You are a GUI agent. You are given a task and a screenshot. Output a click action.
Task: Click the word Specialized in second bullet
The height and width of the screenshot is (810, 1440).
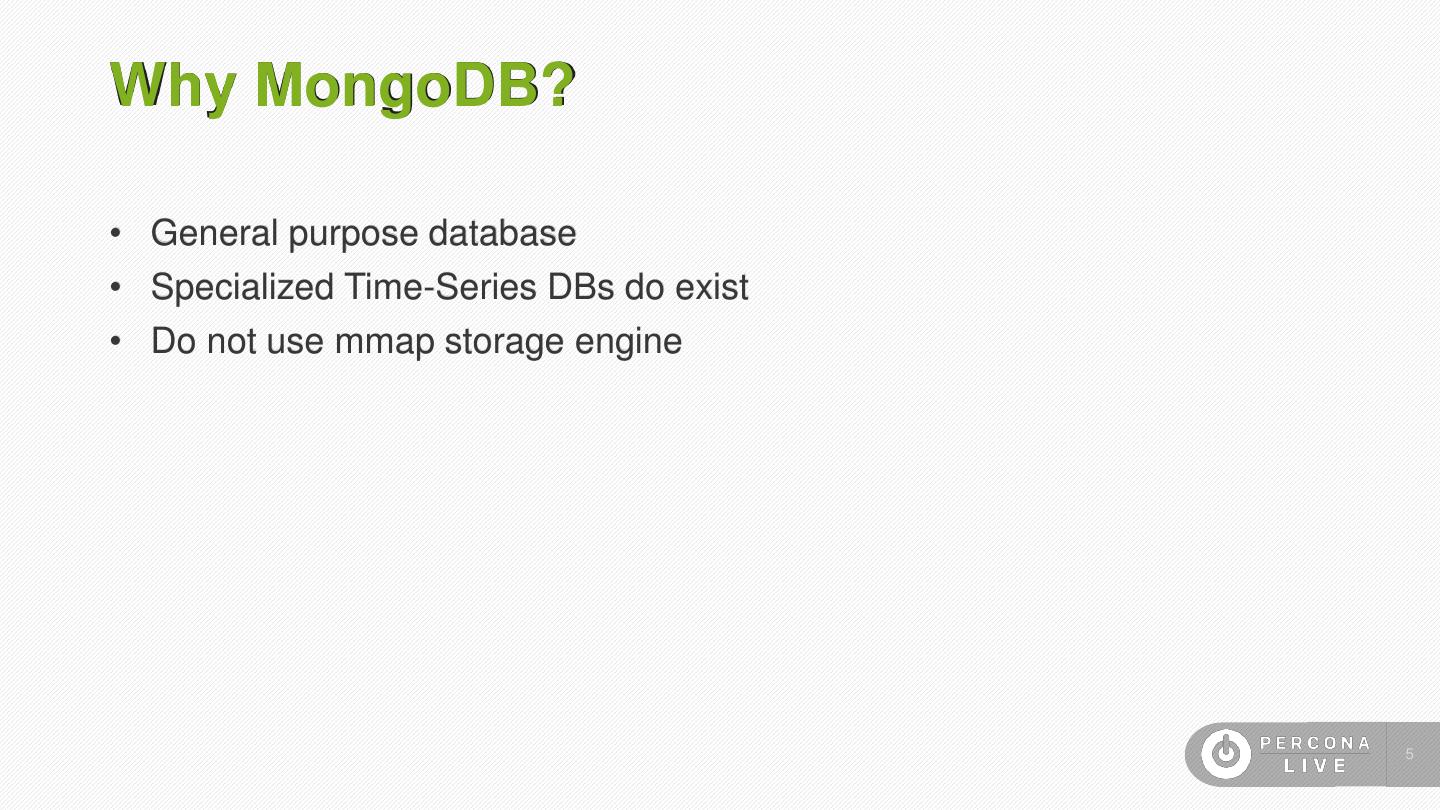[x=242, y=288]
